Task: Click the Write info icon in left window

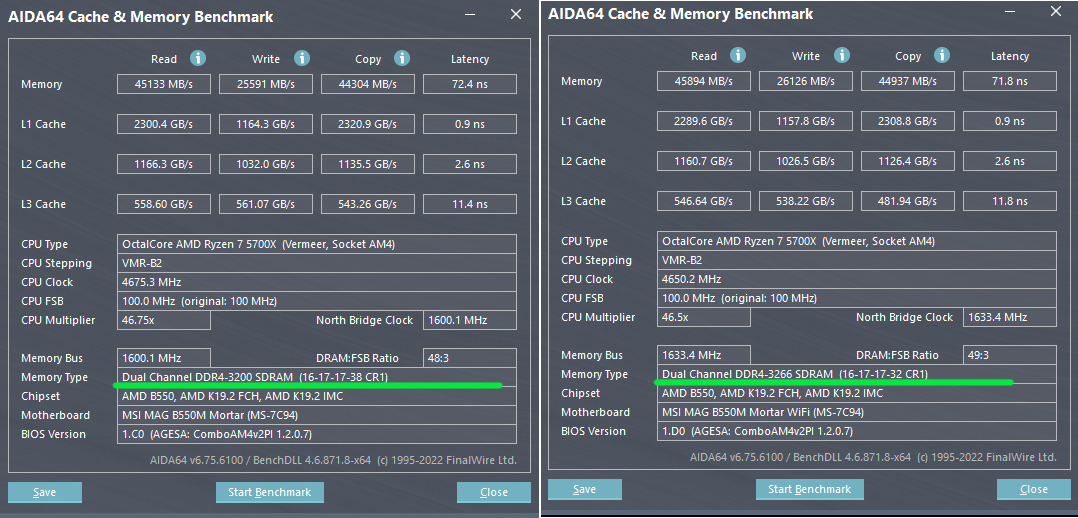Action: pyautogui.click(x=302, y=59)
